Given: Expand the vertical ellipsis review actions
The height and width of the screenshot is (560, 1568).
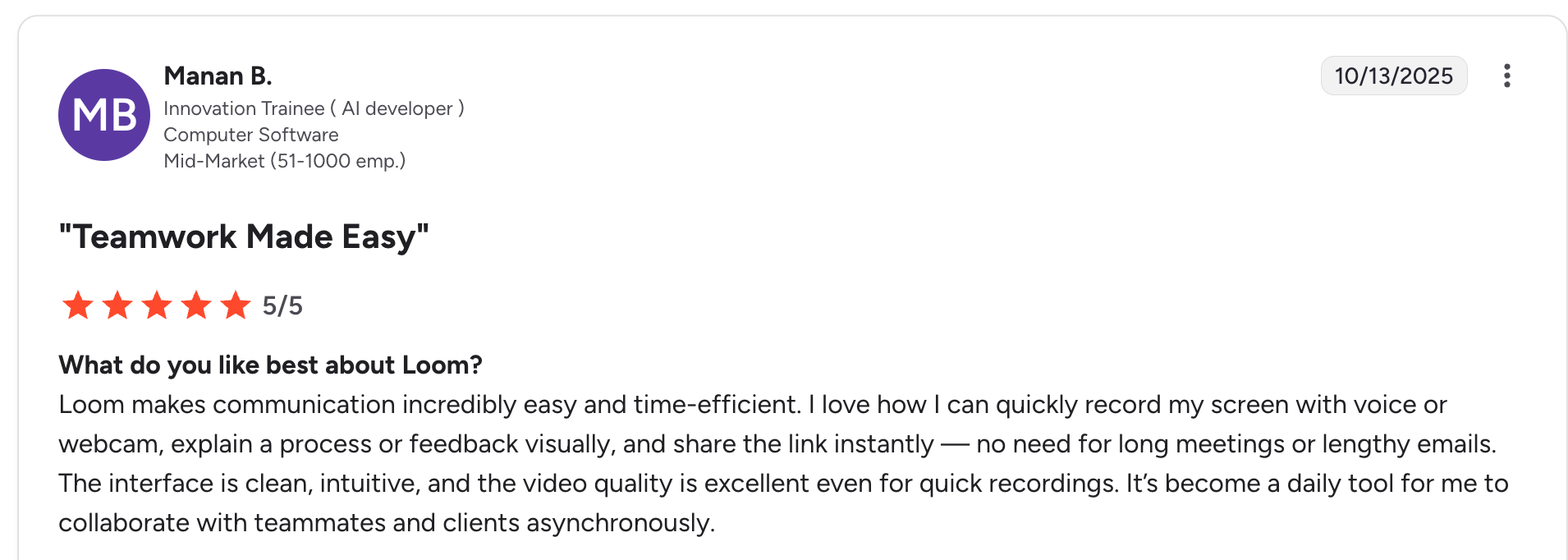Looking at the screenshot, I should pyautogui.click(x=1507, y=76).
